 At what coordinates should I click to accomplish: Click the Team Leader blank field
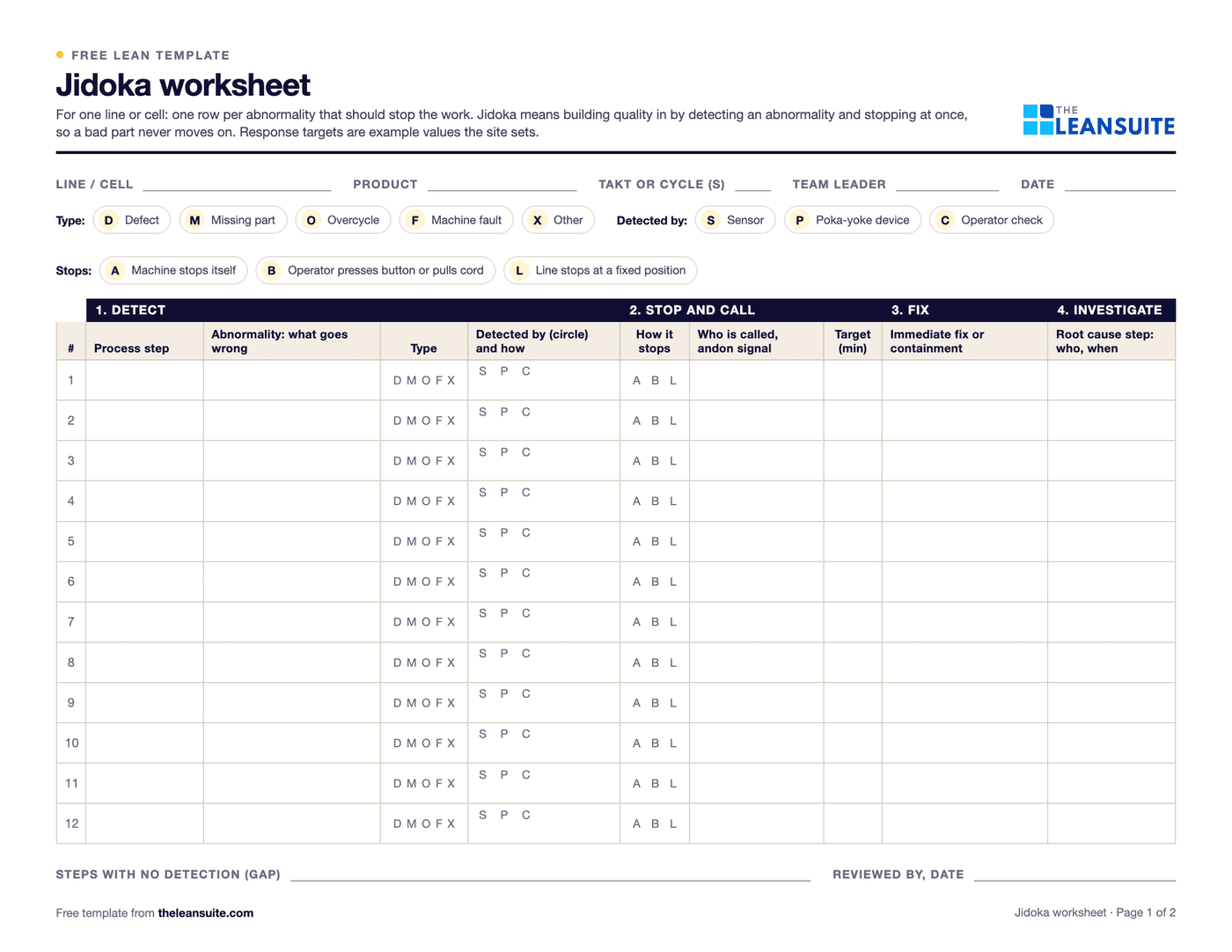pos(947,184)
